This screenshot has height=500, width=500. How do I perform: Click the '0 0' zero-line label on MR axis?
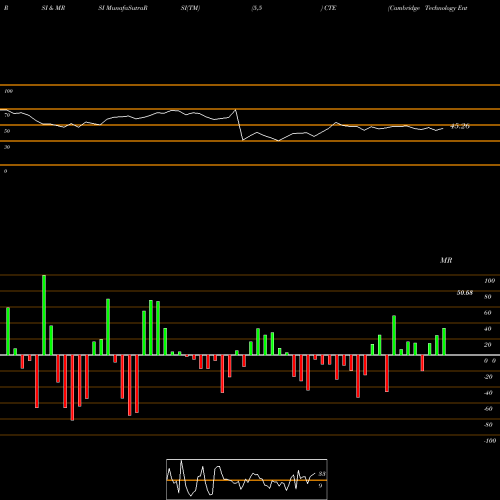pos(490,361)
